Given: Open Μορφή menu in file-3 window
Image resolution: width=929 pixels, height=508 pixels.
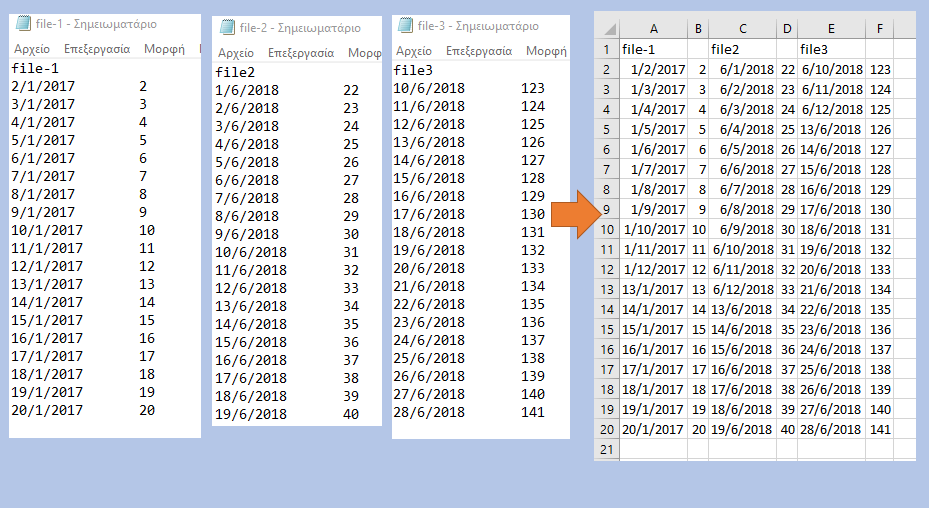Looking at the screenshot, I should coord(546,51).
